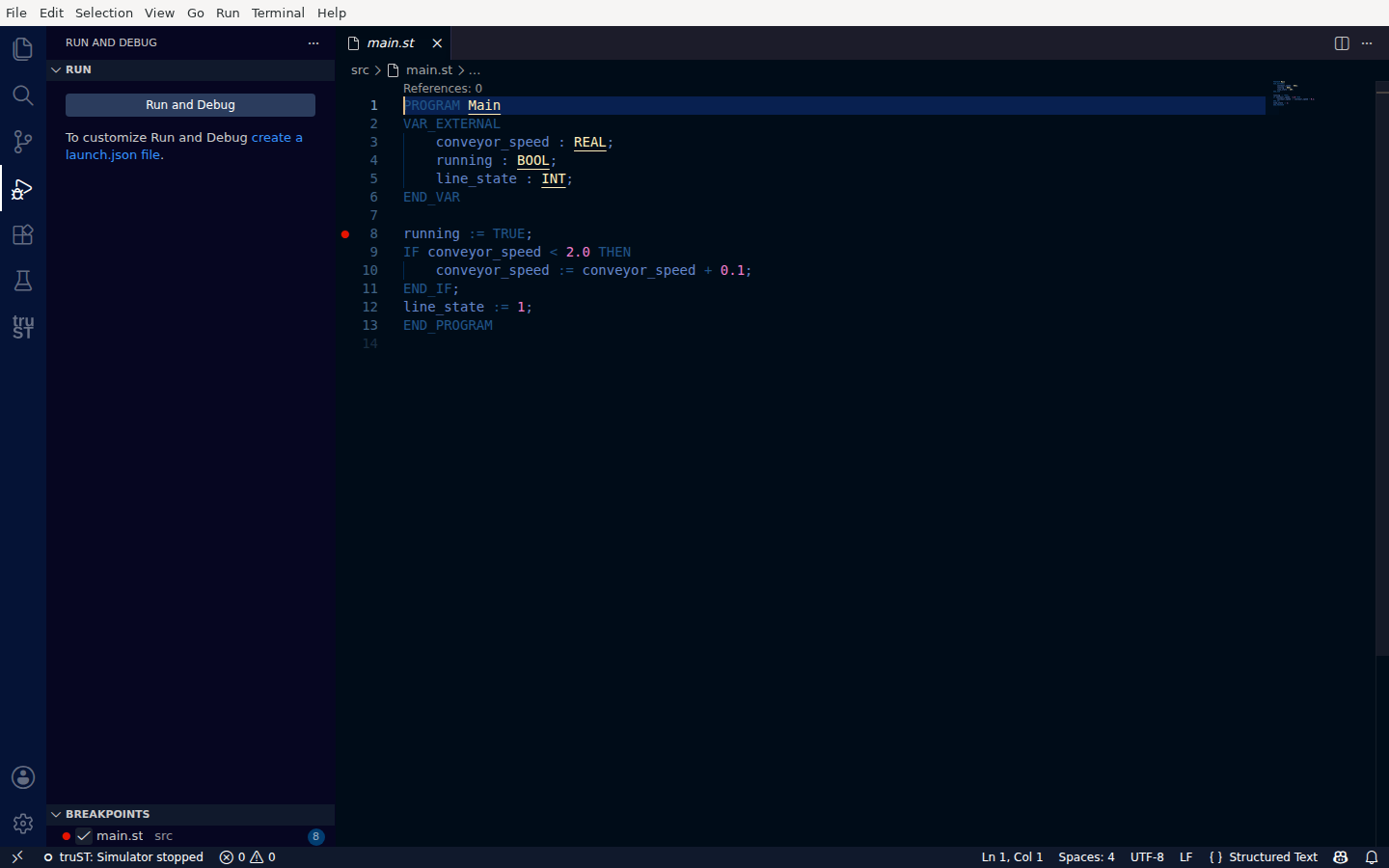Click the References: 0 code lens
Image resolution: width=1389 pixels, height=868 pixels.
(x=443, y=88)
